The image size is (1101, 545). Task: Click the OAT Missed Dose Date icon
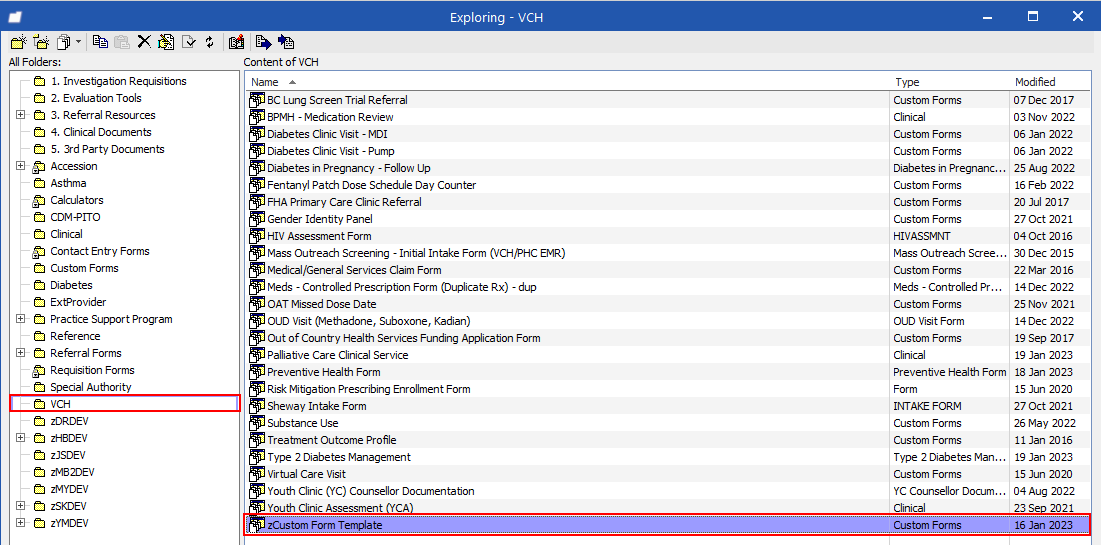[x=257, y=304]
